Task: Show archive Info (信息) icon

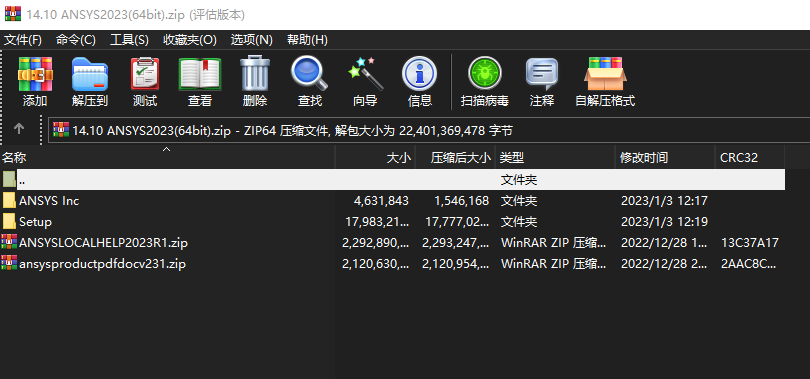Action: click(x=419, y=74)
